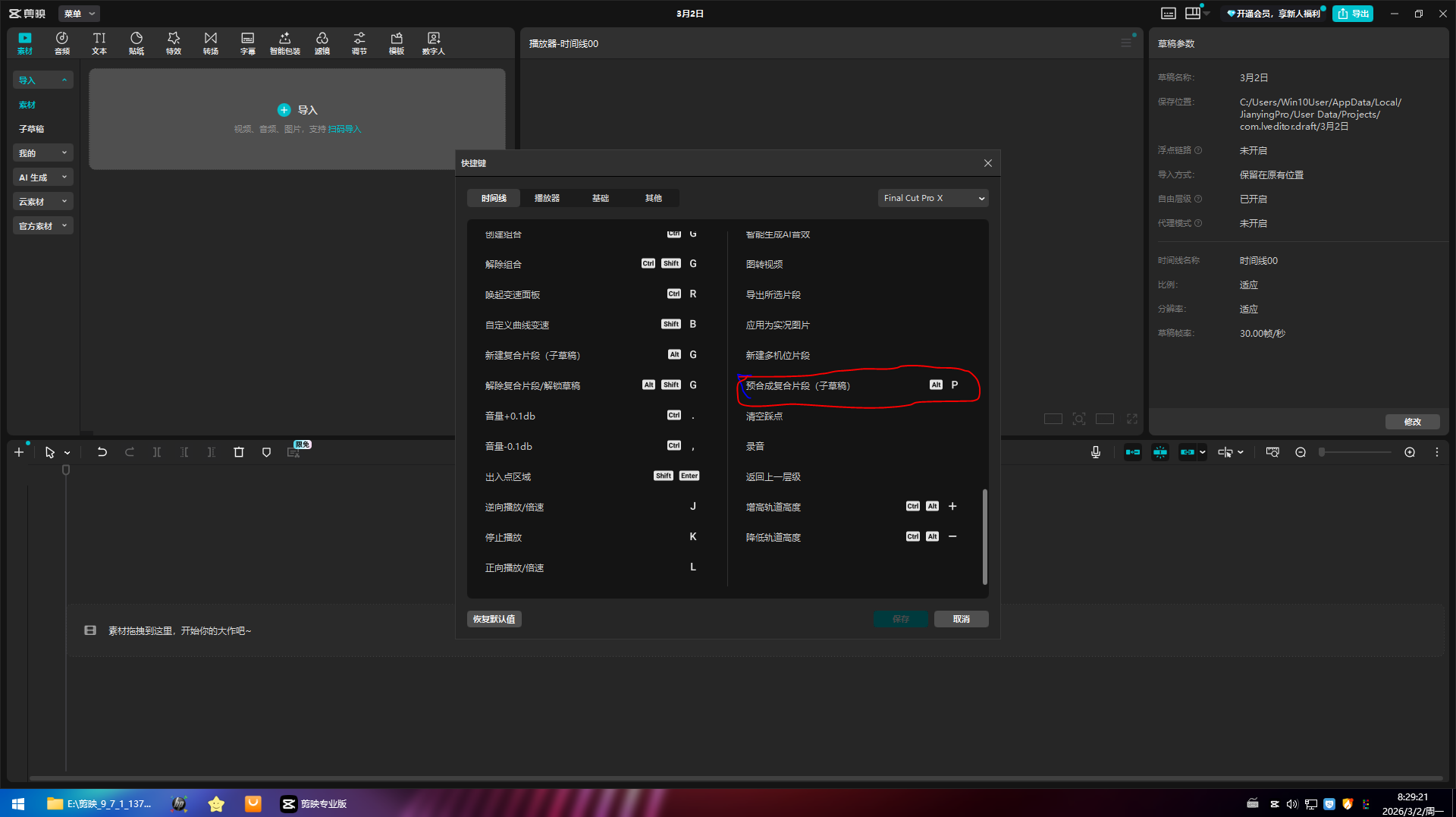Open the Final Cut Pro X preset dropdown
This screenshot has width=1456, height=817.
tap(933, 198)
